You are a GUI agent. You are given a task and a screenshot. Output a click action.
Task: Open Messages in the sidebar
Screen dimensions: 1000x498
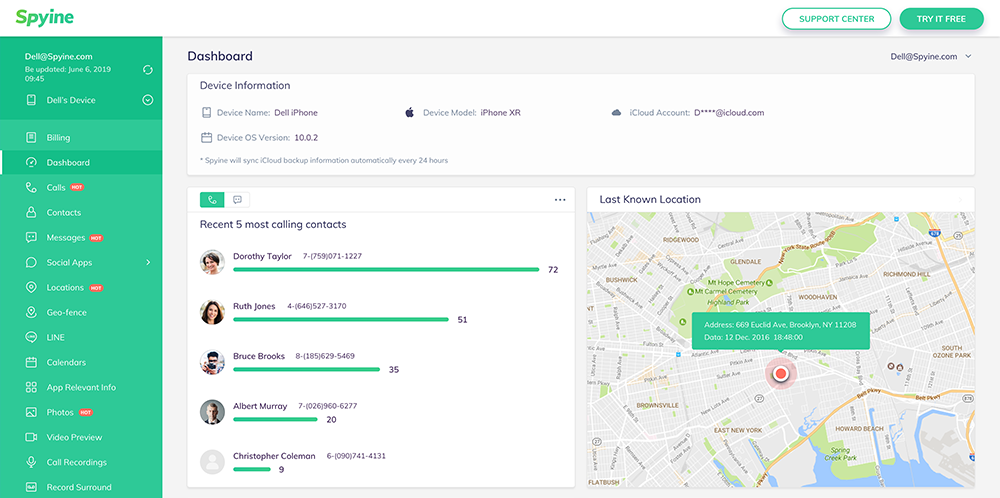click(x=81, y=237)
